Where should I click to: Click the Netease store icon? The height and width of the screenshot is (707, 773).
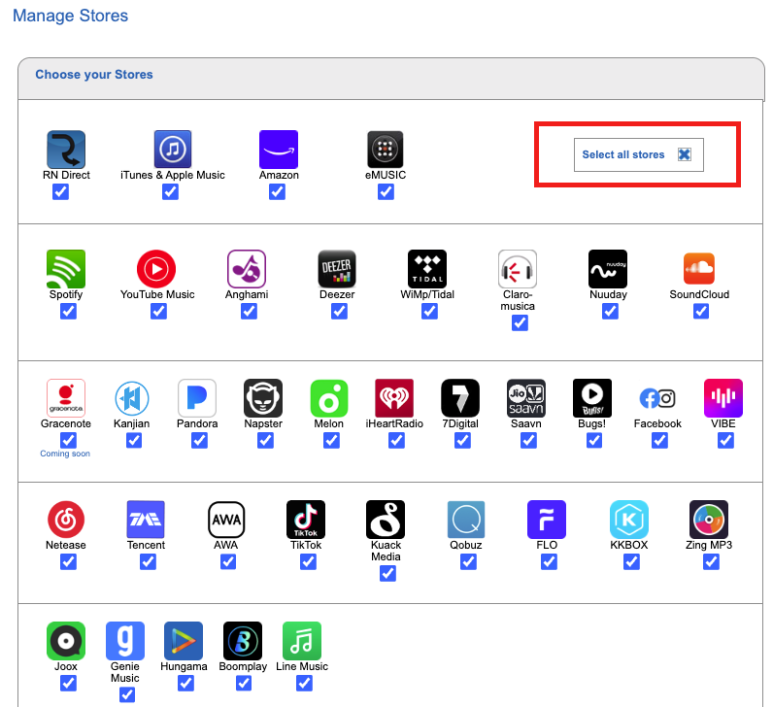pyautogui.click(x=66, y=519)
